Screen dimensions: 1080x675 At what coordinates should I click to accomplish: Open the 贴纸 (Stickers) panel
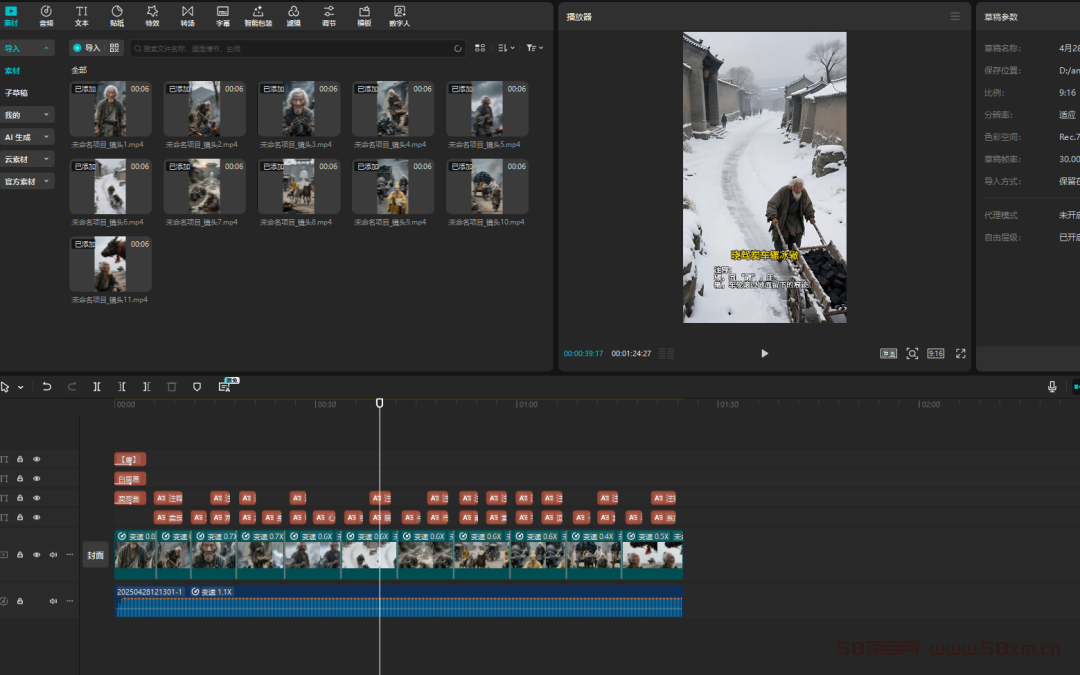pyautogui.click(x=117, y=15)
